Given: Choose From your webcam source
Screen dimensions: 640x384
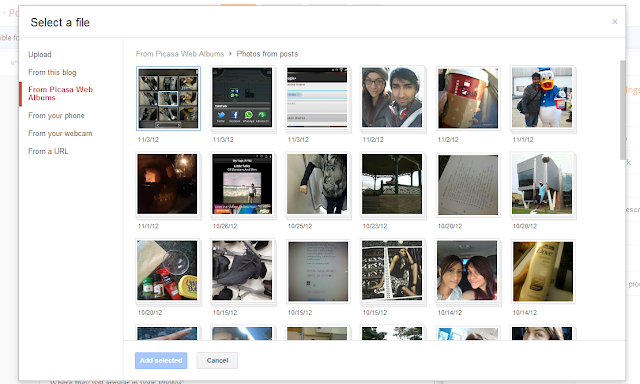Looking at the screenshot, I should [60, 133].
